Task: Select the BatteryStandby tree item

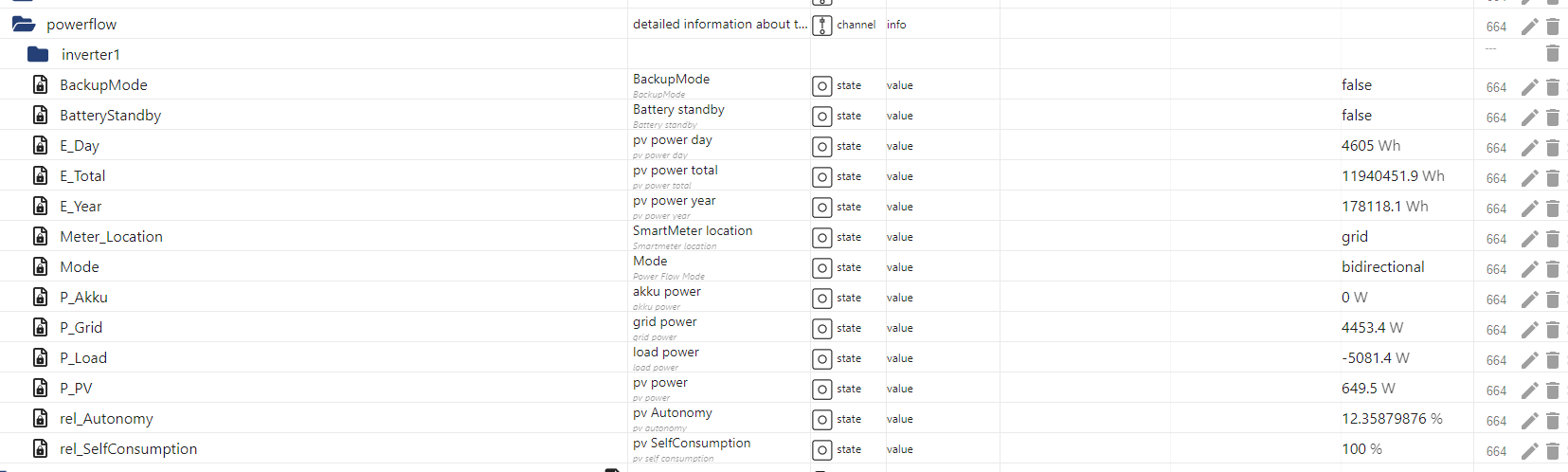Action: 110,115
